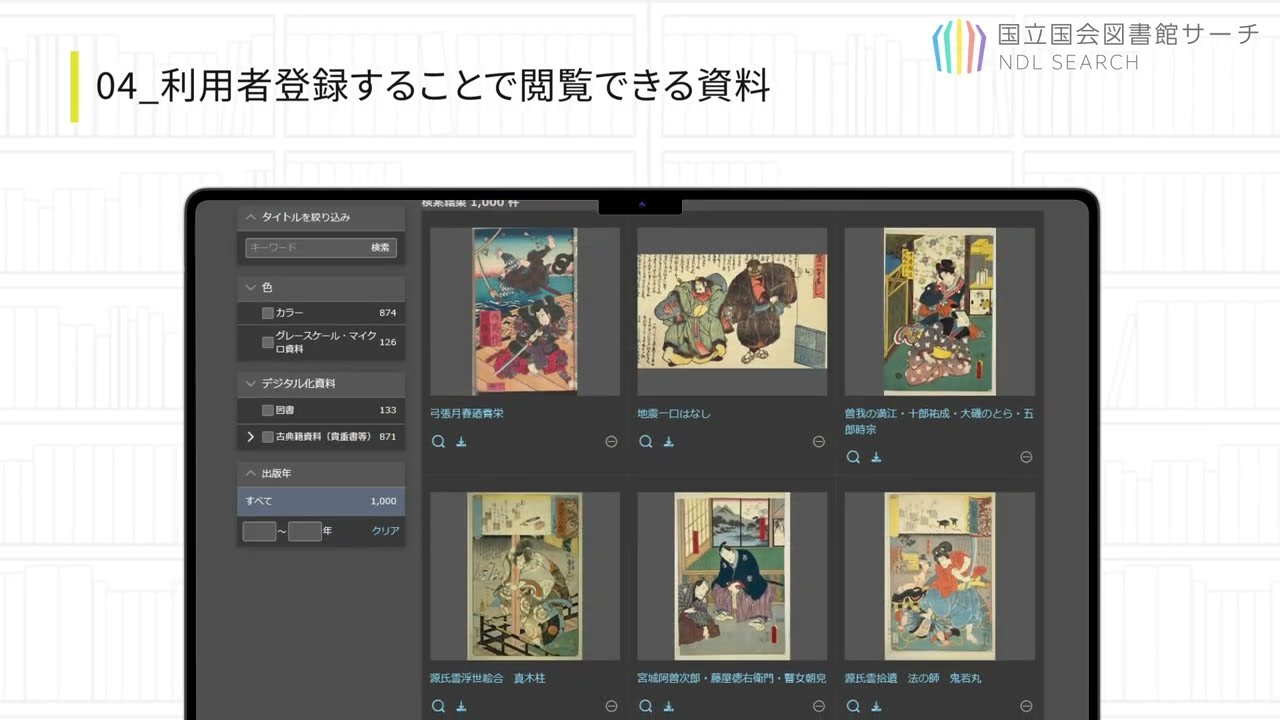Click minus circle icon under 源氏雲拾遺 法の師 鬼若丸
The height and width of the screenshot is (720, 1280).
tap(1026, 706)
